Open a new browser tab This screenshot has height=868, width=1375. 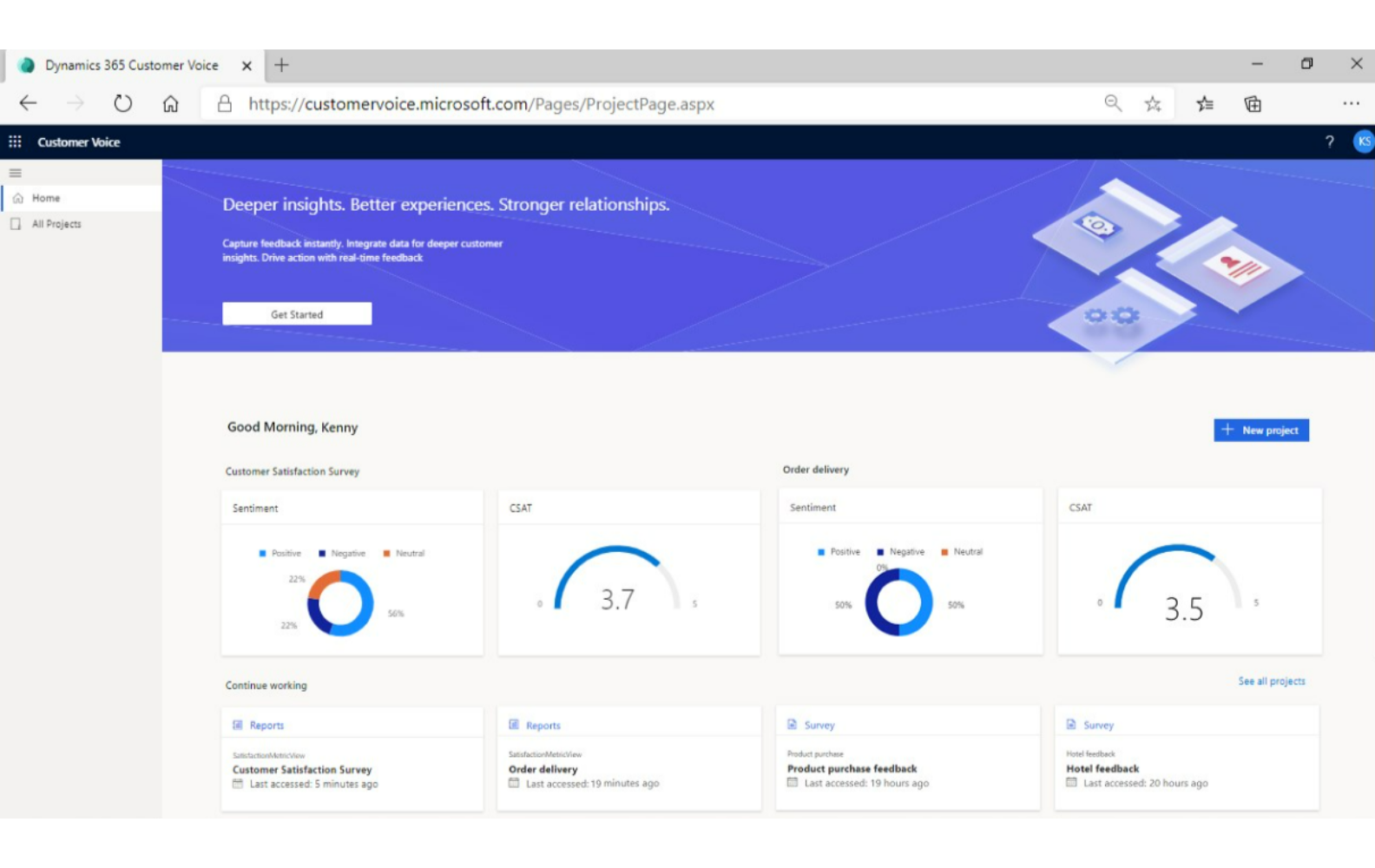(x=281, y=65)
